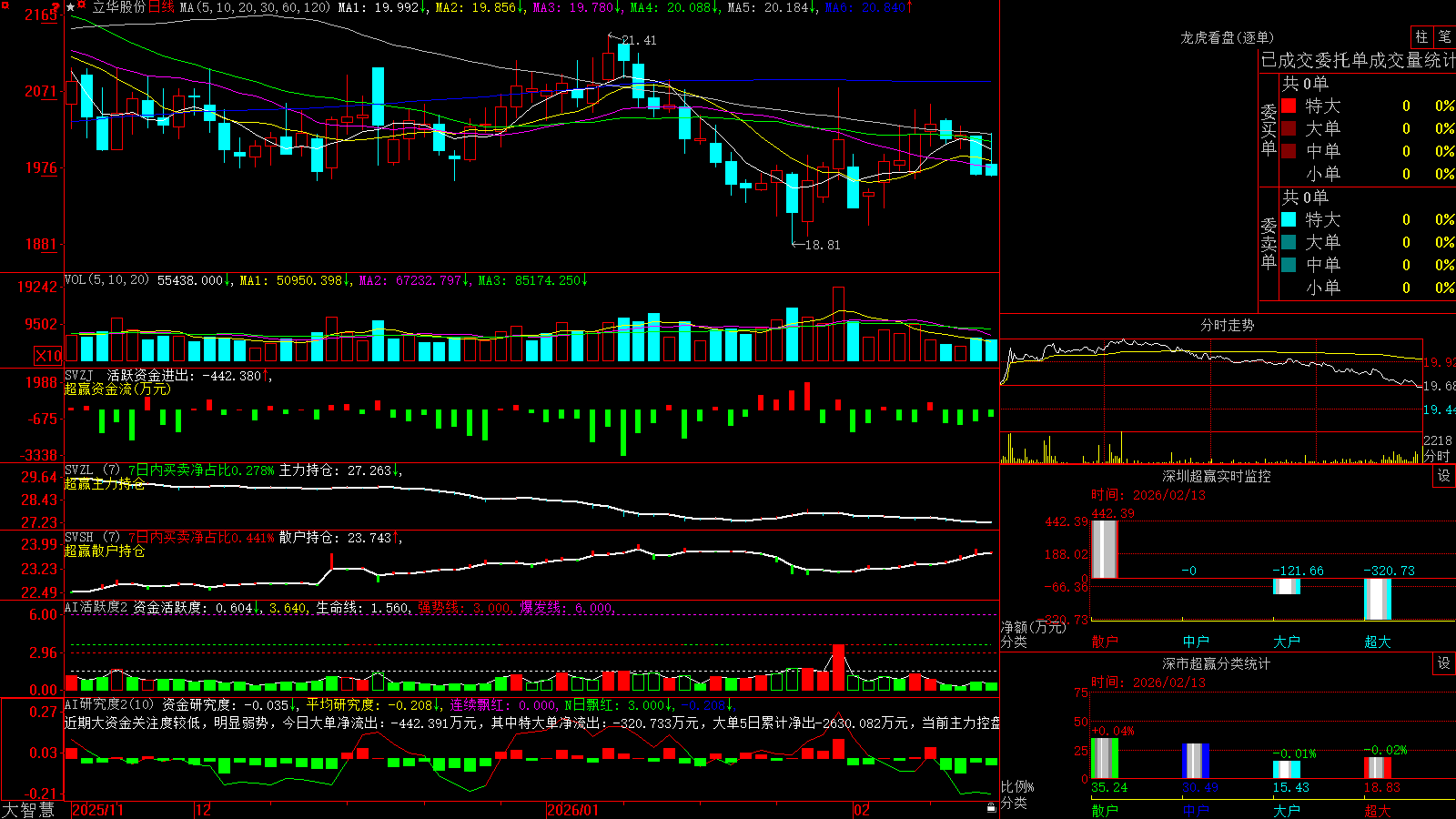Image resolution: width=1456 pixels, height=819 pixels.
Task: Click the blue 中户 30.49 ratio bar
Action: coord(1196,761)
